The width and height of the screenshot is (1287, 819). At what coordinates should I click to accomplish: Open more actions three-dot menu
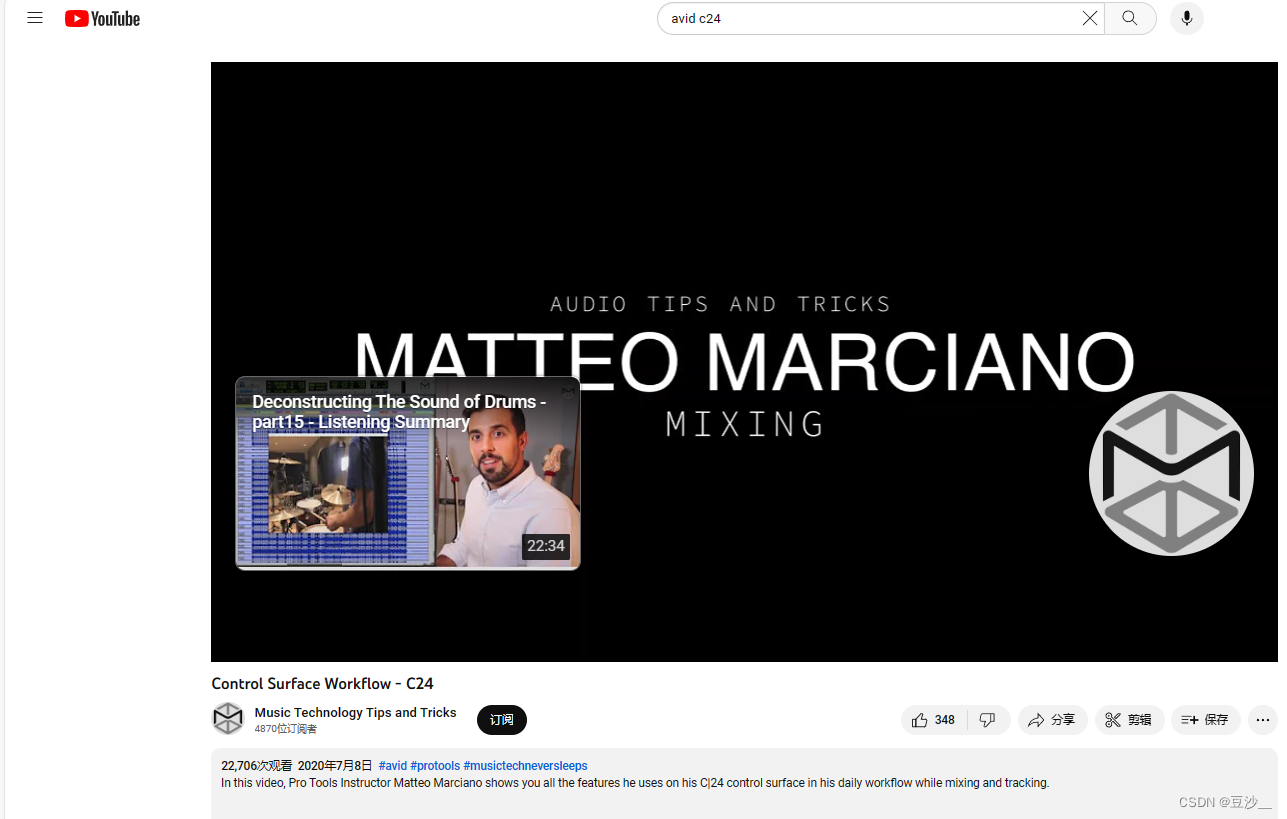tap(1263, 720)
